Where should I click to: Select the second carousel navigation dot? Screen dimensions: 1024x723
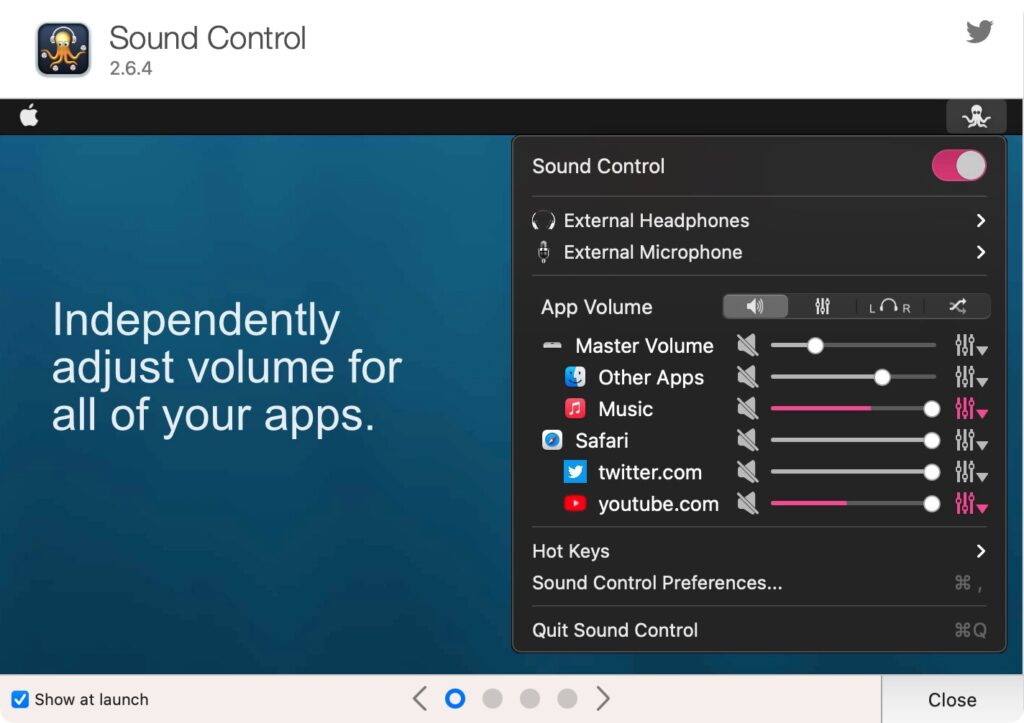point(493,698)
